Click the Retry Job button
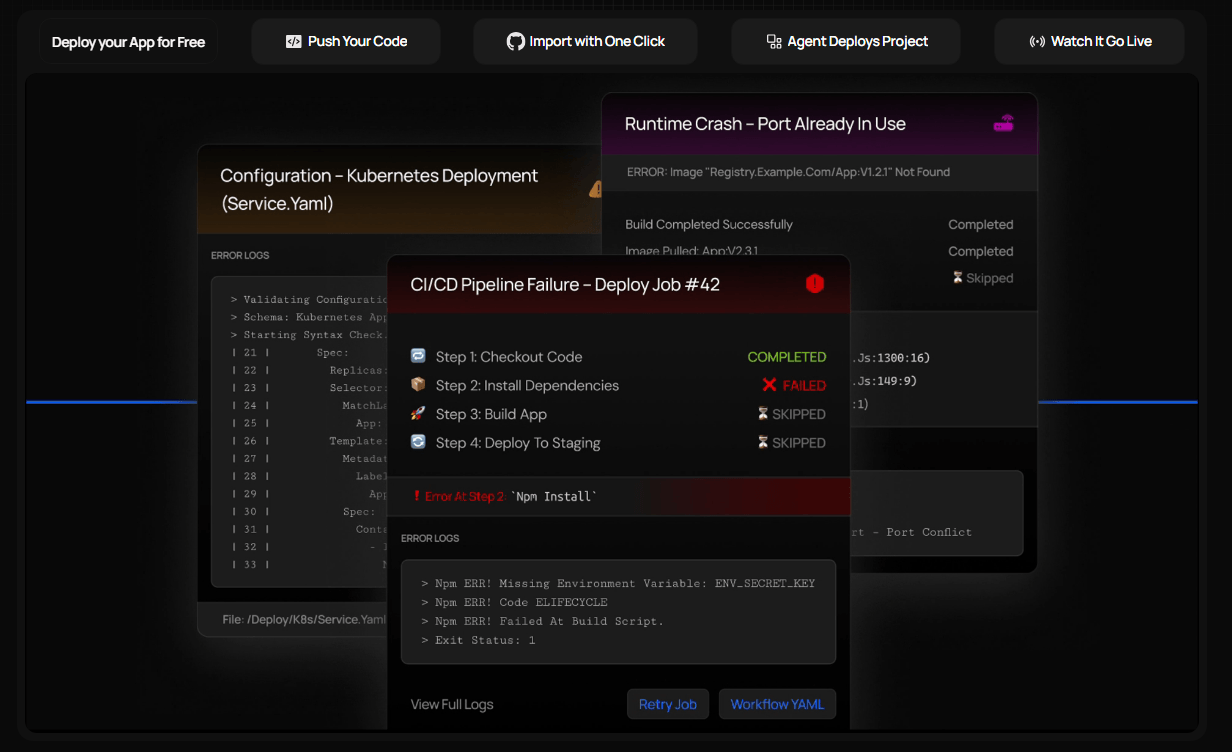 (668, 704)
